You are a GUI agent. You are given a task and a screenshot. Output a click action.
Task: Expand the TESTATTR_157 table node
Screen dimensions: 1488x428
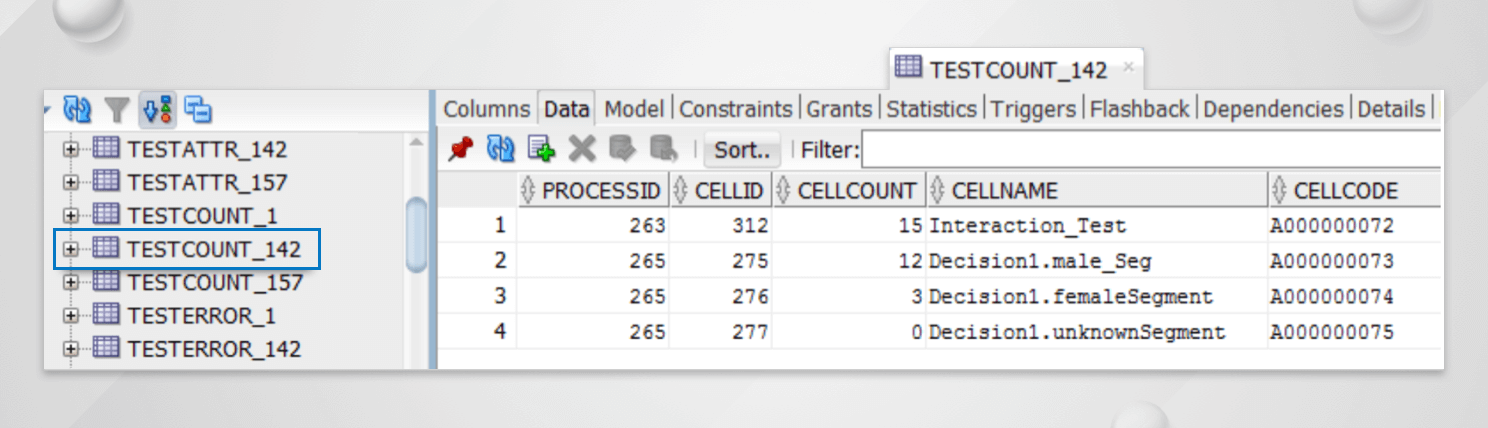coord(71,183)
